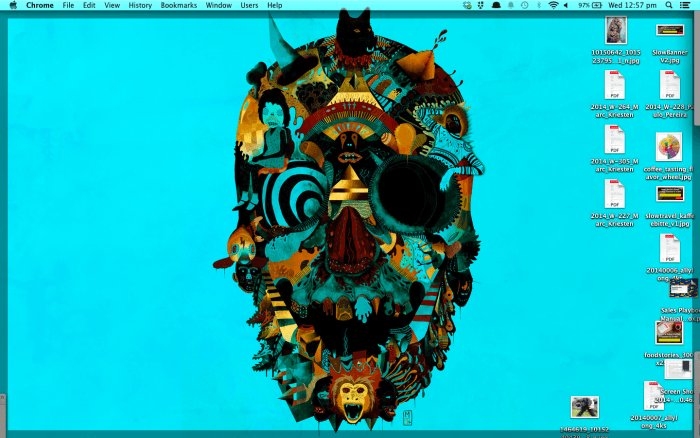
Task: Open the Apple menu
Action: point(13,5)
